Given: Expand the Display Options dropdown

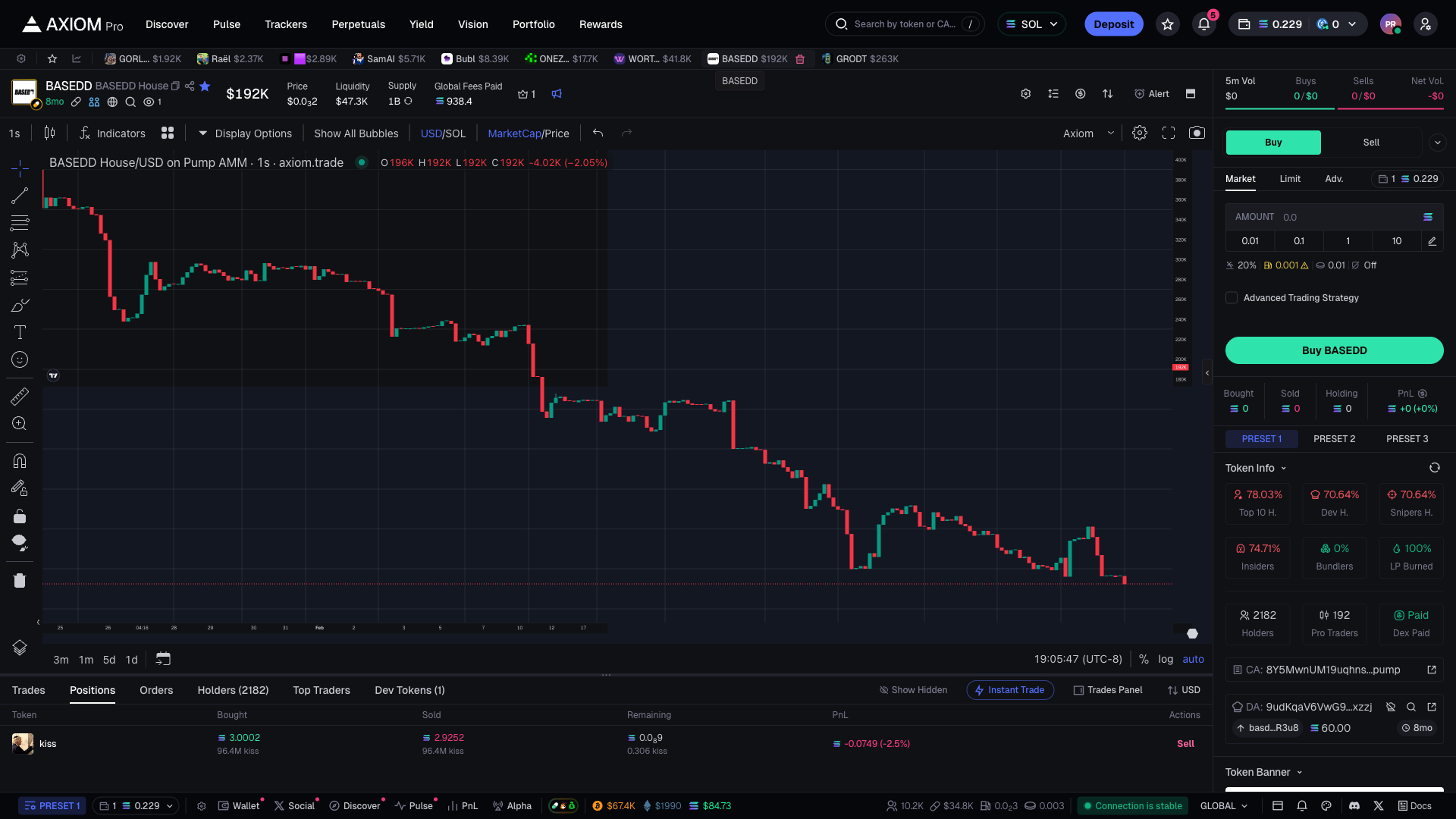Looking at the screenshot, I should point(245,133).
